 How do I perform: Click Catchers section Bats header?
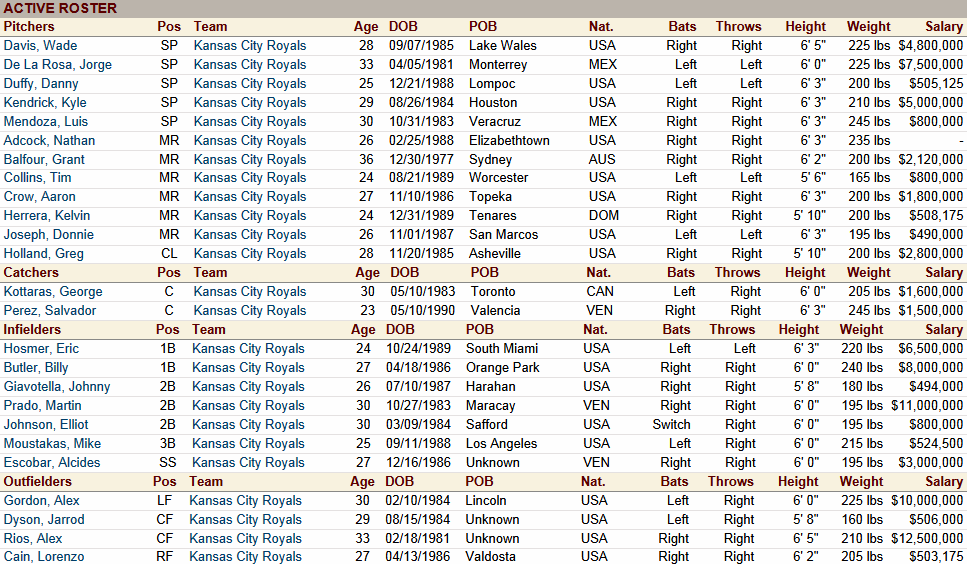[681, 272]
